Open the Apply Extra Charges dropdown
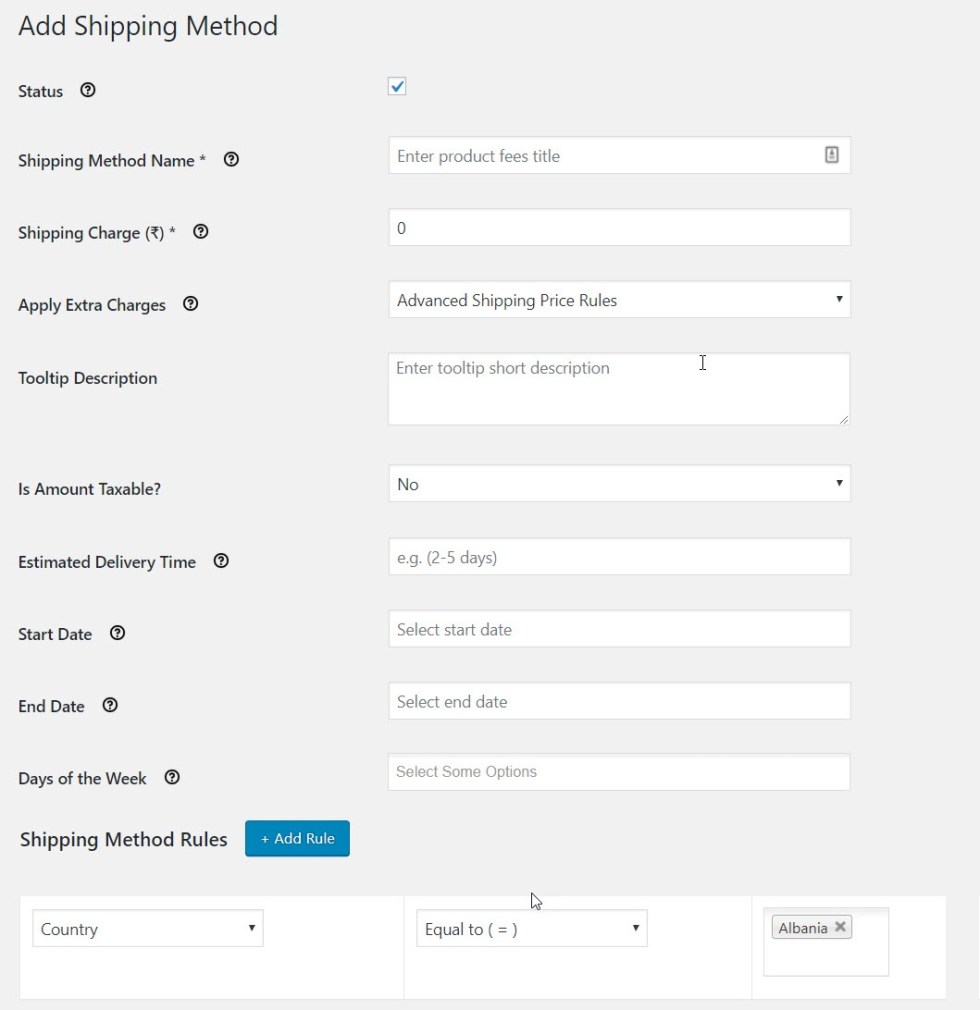 618,299
